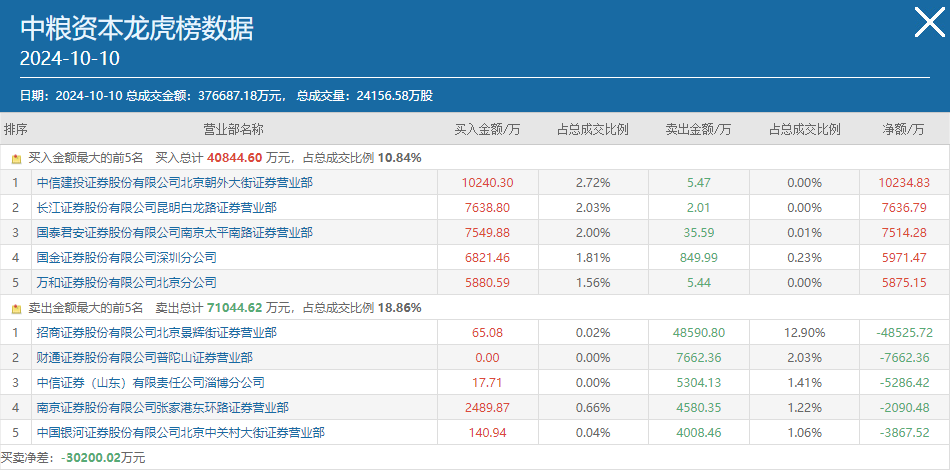Select the buy amount 7638.80 cell
The height and width of the screenshot is (471, 951).
click(x=488, y=208)
